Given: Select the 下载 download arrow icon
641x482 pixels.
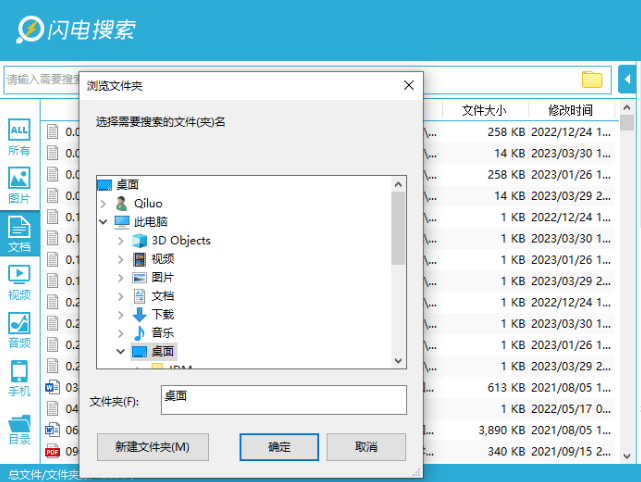Looking at the screenshot, I should [x=139, y=314].
